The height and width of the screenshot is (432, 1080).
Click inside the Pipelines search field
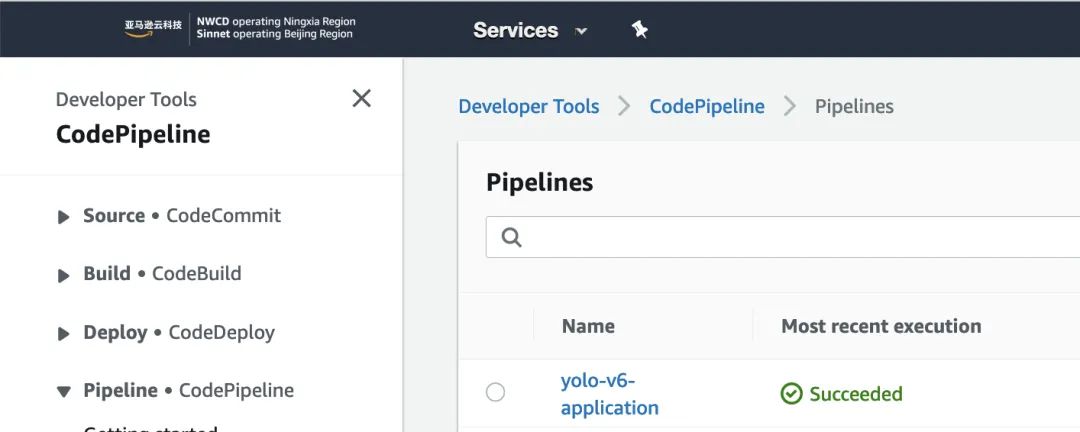[x=780, y=237]
